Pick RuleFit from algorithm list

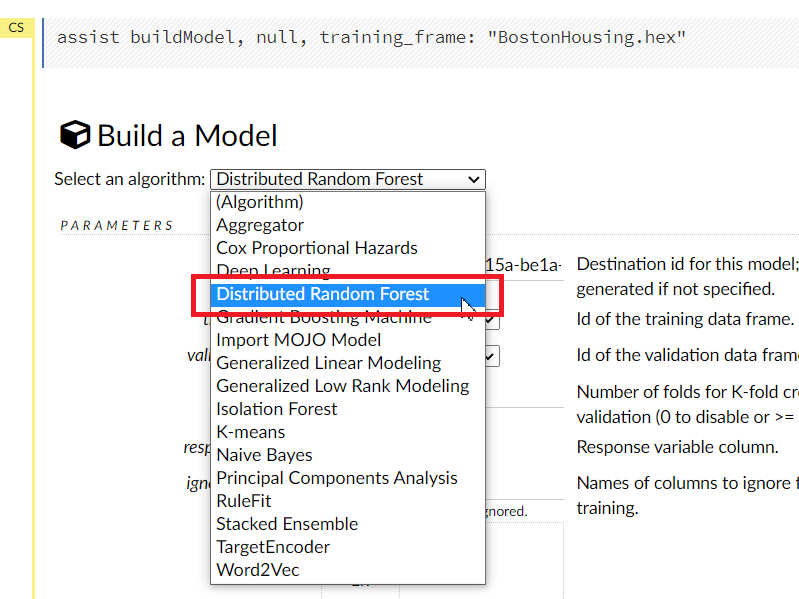point(243,501)
